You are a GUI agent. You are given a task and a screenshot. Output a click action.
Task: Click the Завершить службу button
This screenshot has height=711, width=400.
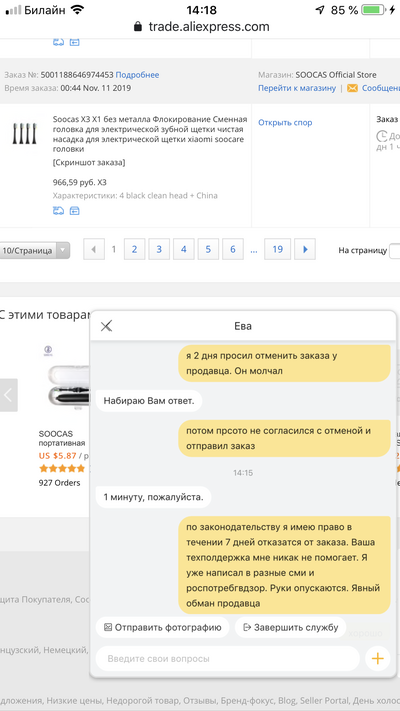coord(291,628)
